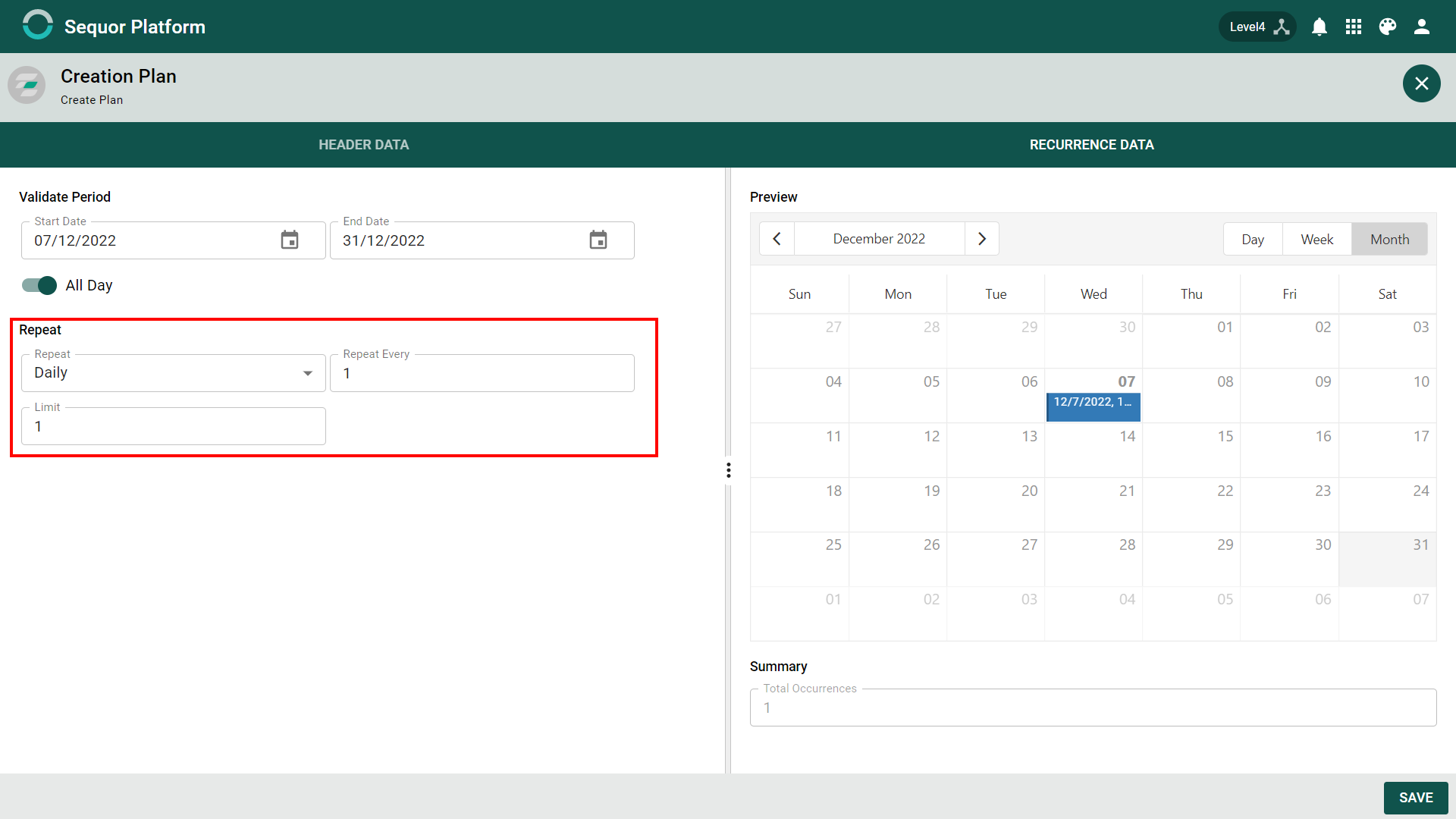Go to next month in preview
This screenshot has height=819, width=1456.
982,239
